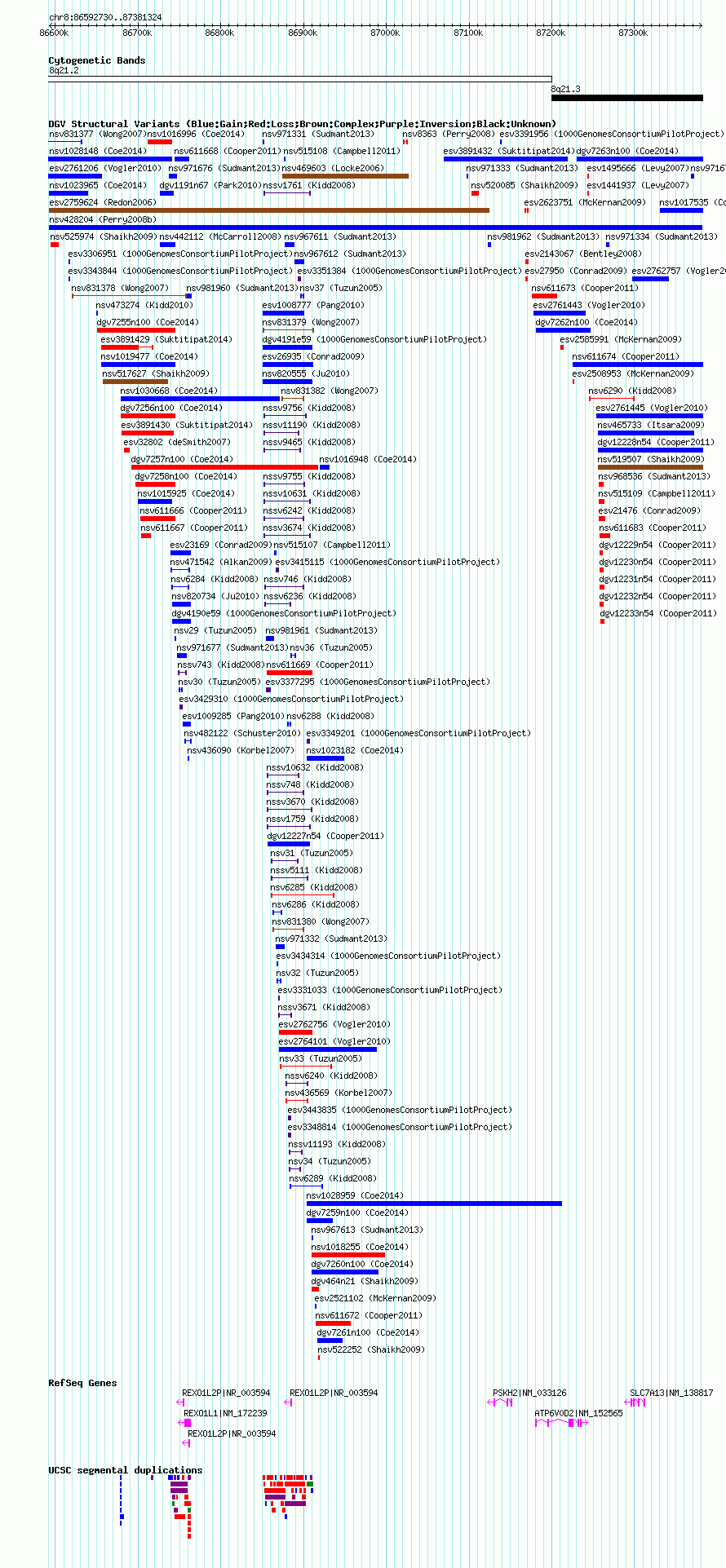Image resolution: width=726 pixels, height=1568 pixels.
Task: Click the 8q21.2 band label
Action: (64, 71)
